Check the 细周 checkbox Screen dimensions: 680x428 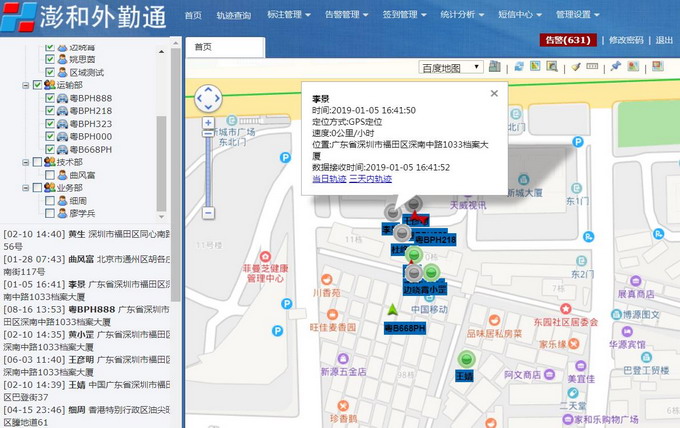pos(50,201)
